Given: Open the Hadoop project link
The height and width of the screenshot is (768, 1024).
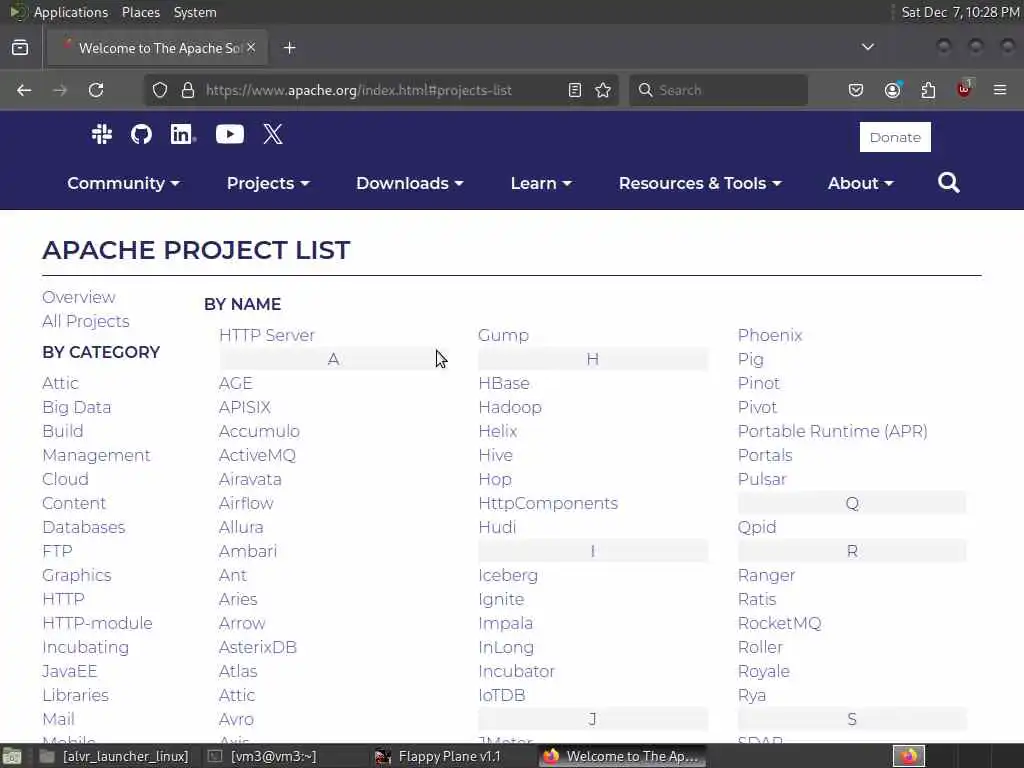Looking at the screenshot, I should coord(510,408).
